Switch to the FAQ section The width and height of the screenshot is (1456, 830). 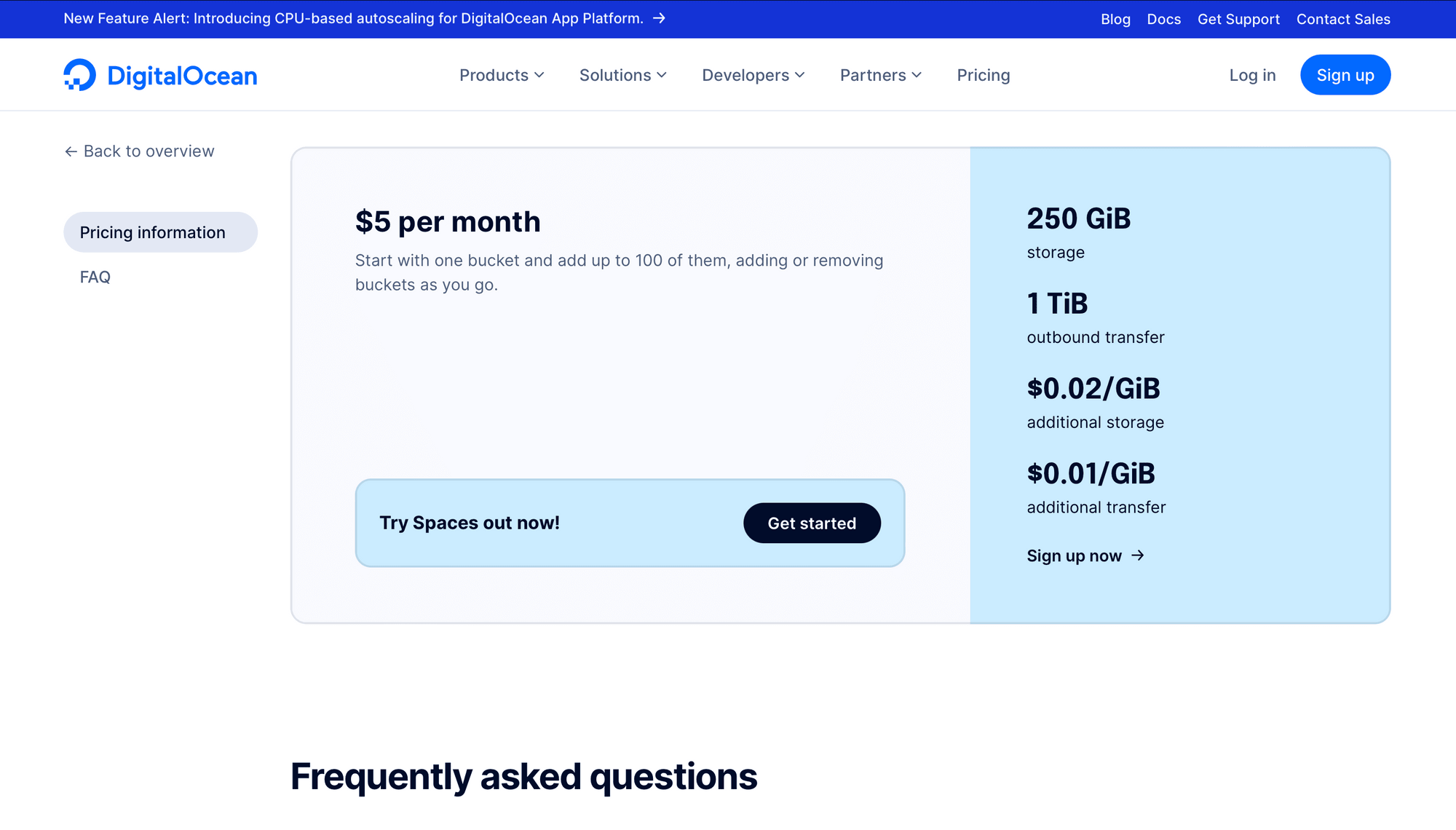pos(95,277)
